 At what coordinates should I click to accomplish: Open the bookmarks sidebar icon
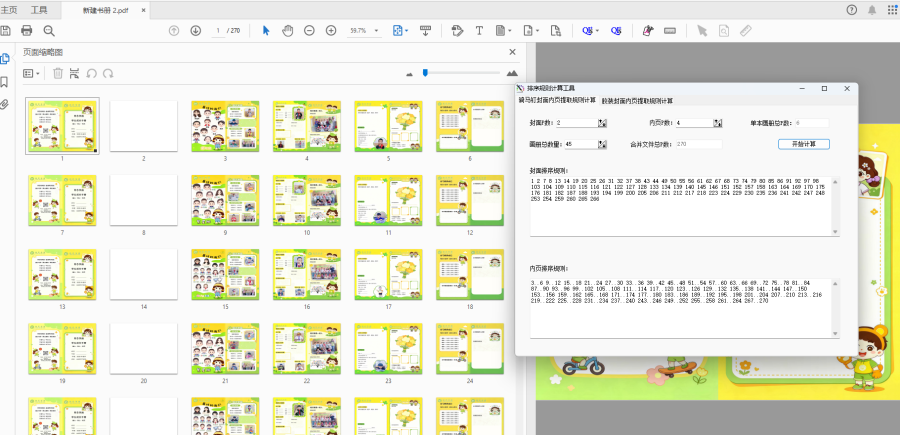(4, 81)
